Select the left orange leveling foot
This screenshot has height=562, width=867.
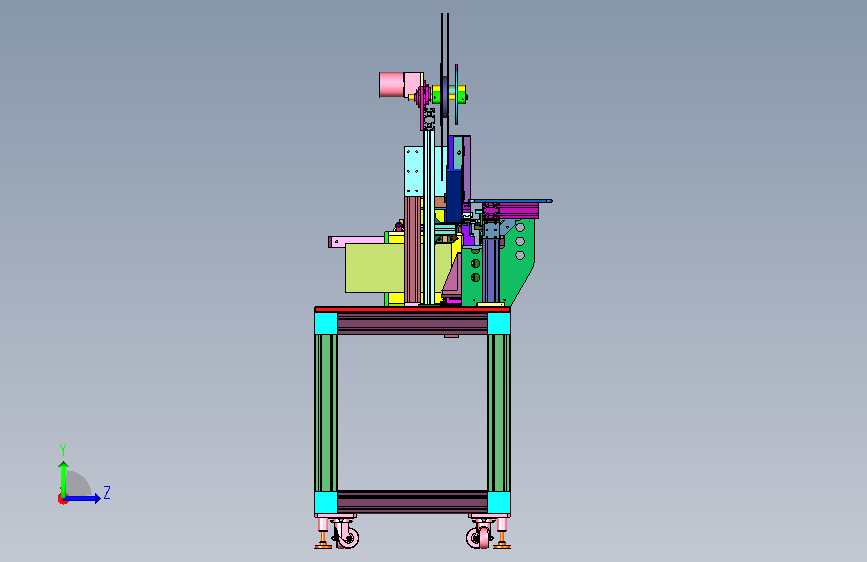click(x=323, y=539)
